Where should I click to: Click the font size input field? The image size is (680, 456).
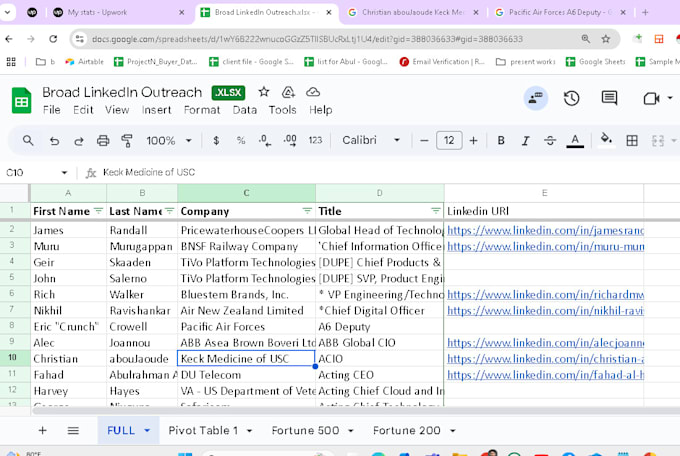click(x=450, y=141)
